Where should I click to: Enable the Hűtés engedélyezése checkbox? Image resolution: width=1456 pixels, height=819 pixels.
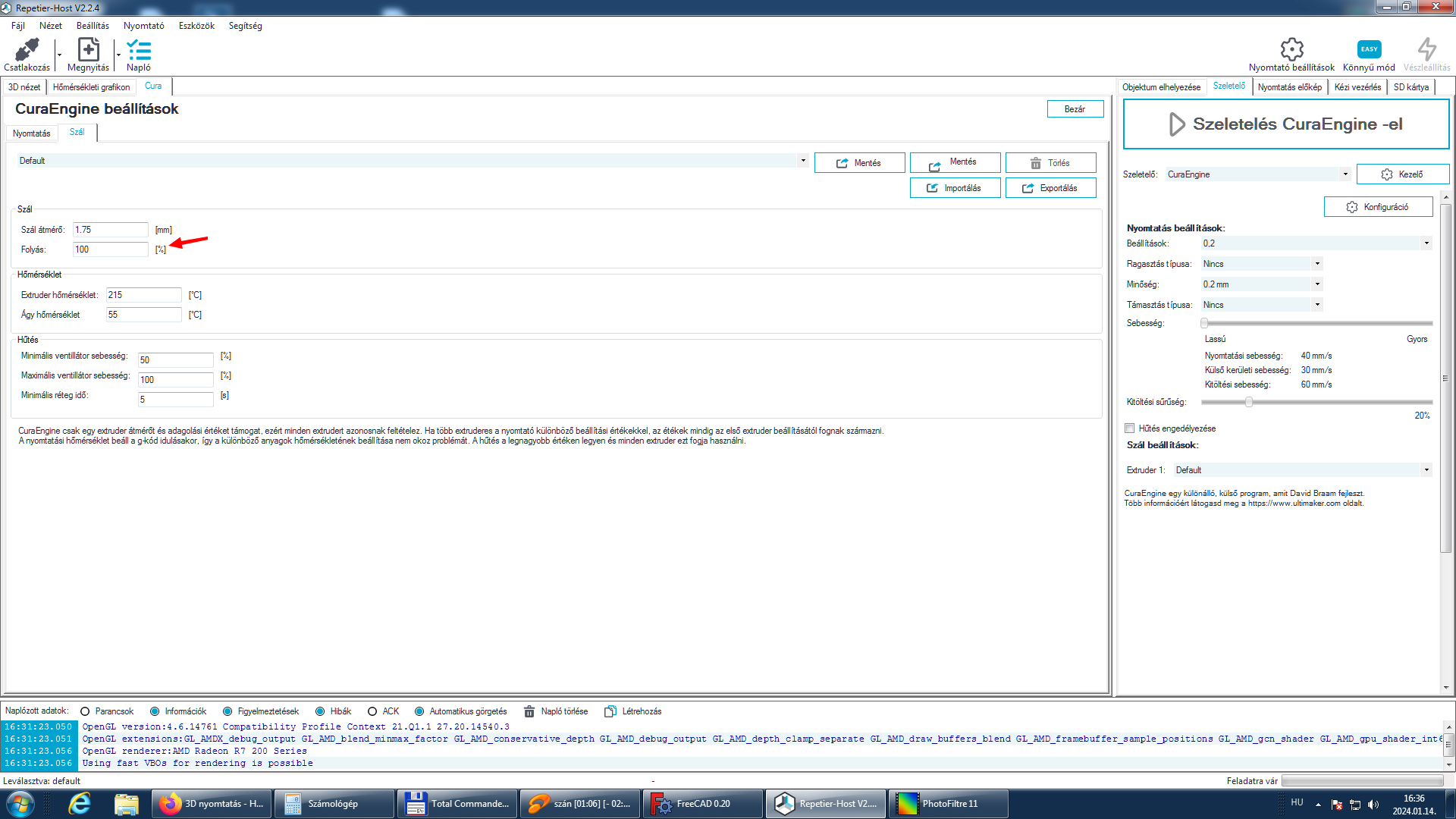click(1130, 428)
